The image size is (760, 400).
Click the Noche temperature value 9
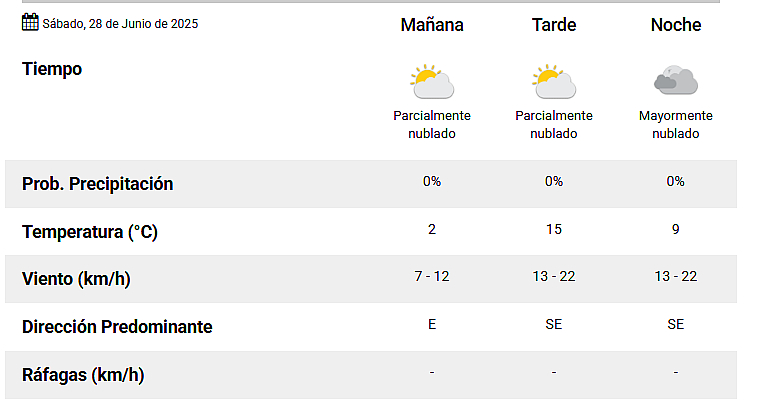[676, 229]
